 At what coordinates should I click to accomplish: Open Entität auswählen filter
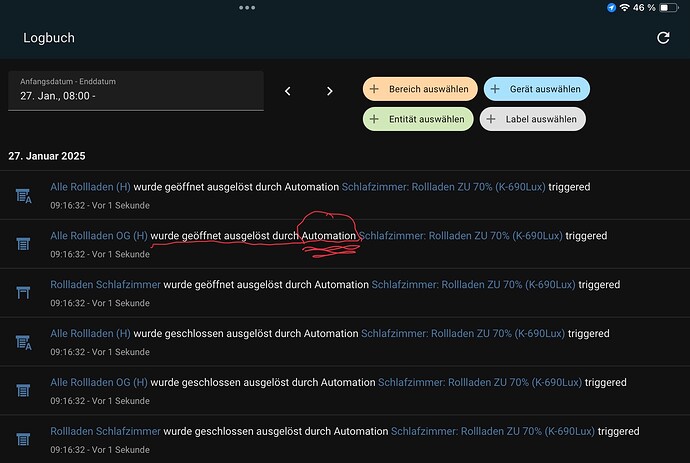418,119
